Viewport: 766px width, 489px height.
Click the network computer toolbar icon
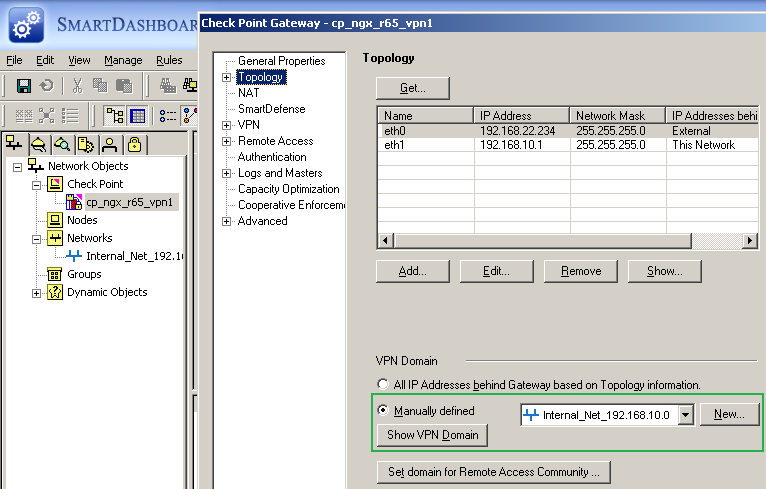point(190,86)
